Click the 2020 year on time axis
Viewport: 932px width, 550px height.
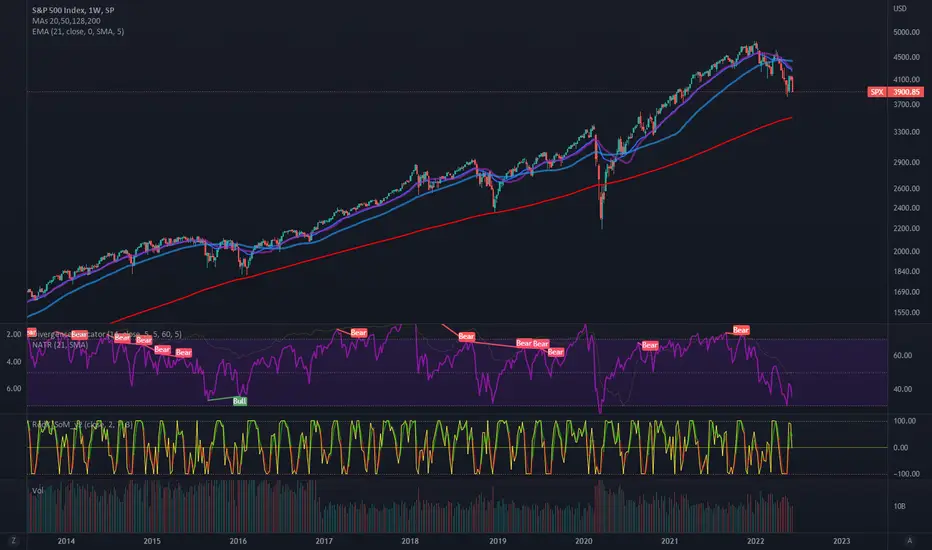pyautogui.click(x=584, y=540)
